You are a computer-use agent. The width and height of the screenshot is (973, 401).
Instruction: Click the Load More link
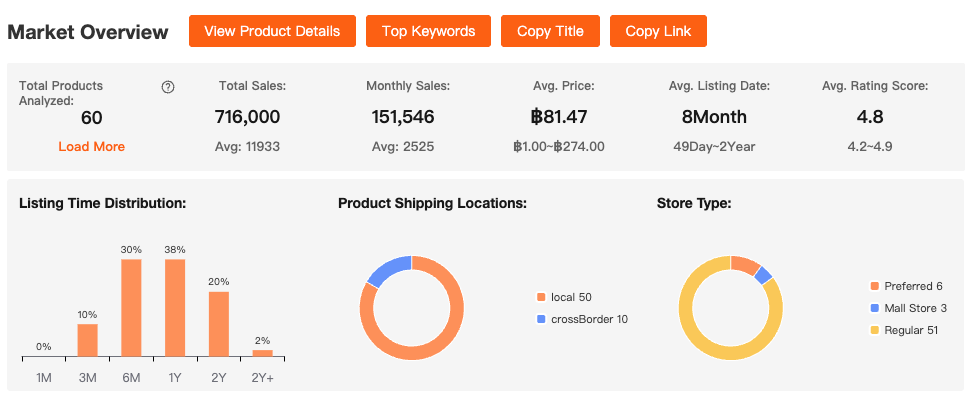[x=92, y=146]
